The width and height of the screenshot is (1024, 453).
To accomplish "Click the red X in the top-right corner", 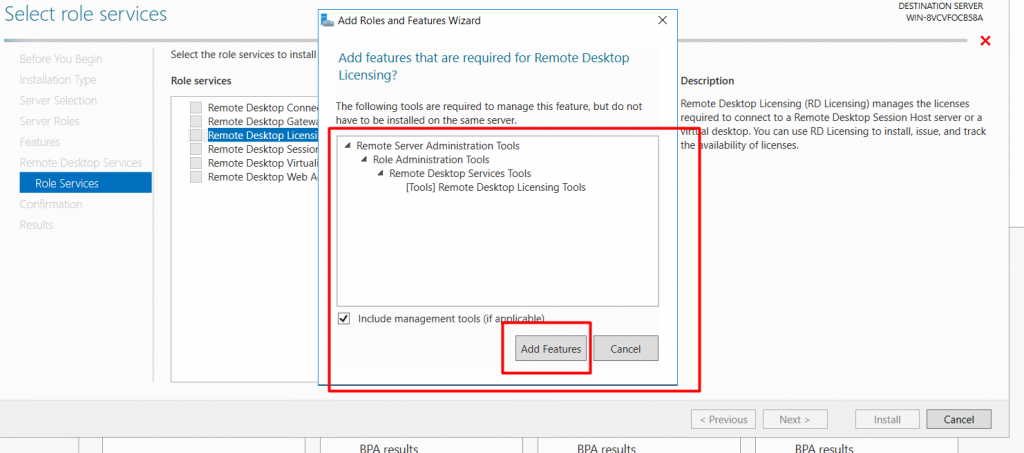I will click(985, 41).
